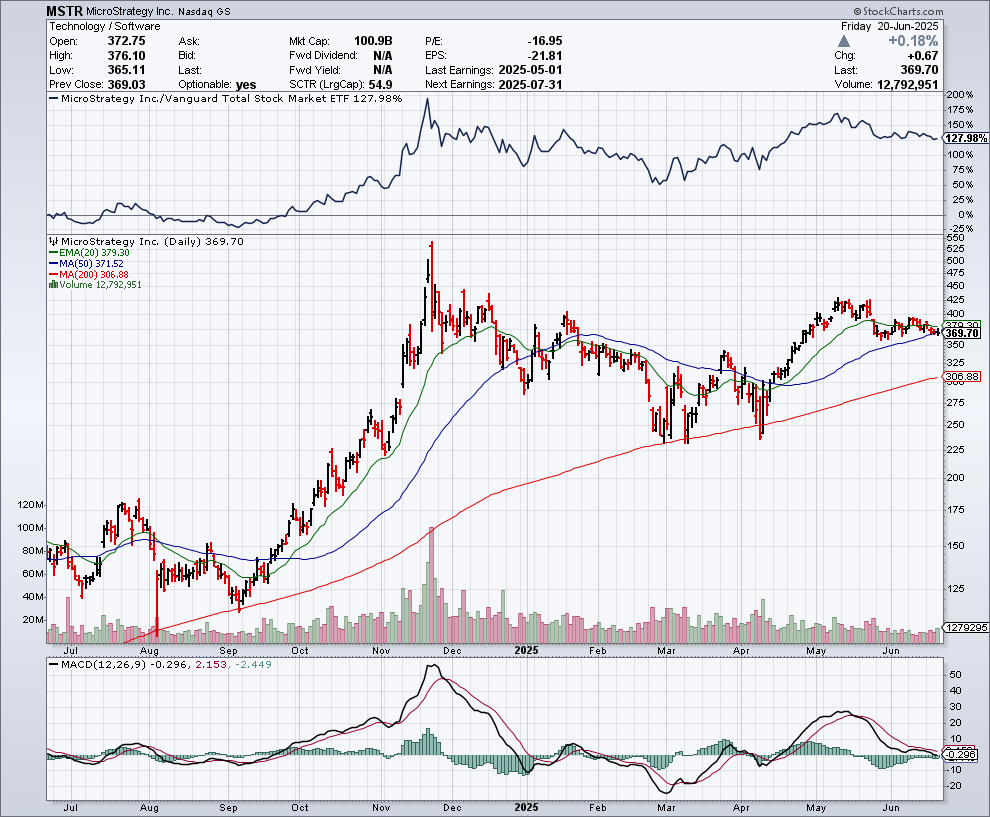
Task: Click the Aug month label under the price chart
Action: (x=149, y=650)
